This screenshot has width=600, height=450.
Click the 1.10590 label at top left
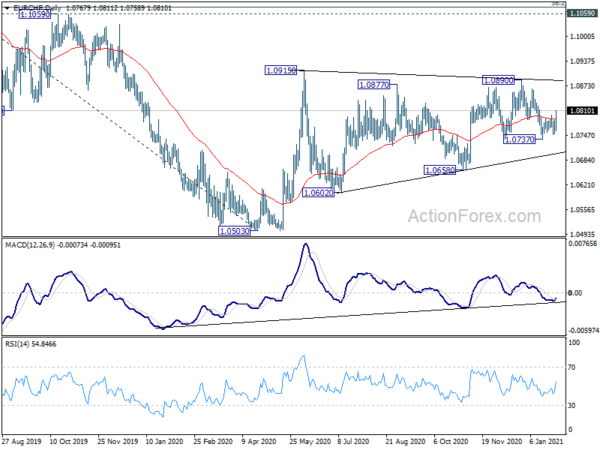click(36, 17)
